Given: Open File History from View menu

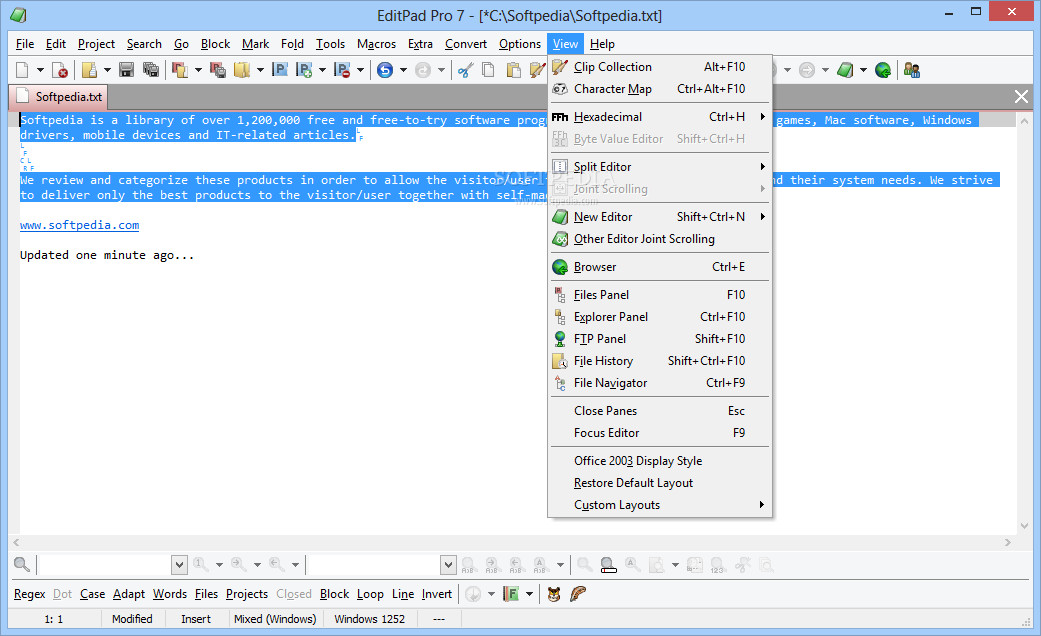Looking at the screenshot, I should (660, 360).
